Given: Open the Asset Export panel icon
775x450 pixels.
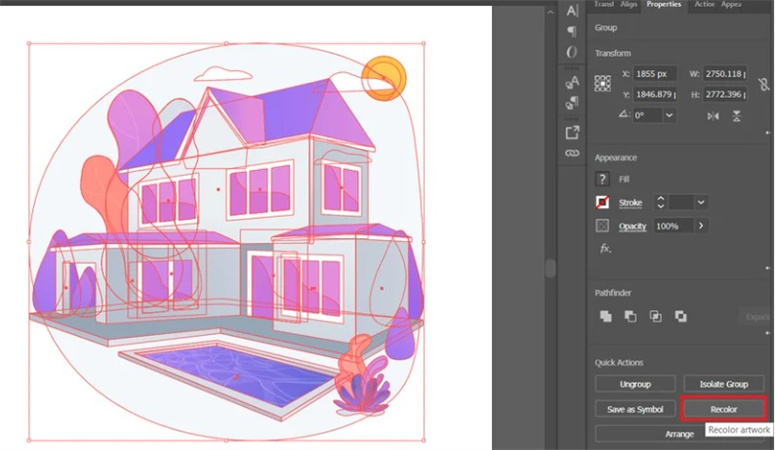Looking at the screenshot, I should tap(572, 132).
